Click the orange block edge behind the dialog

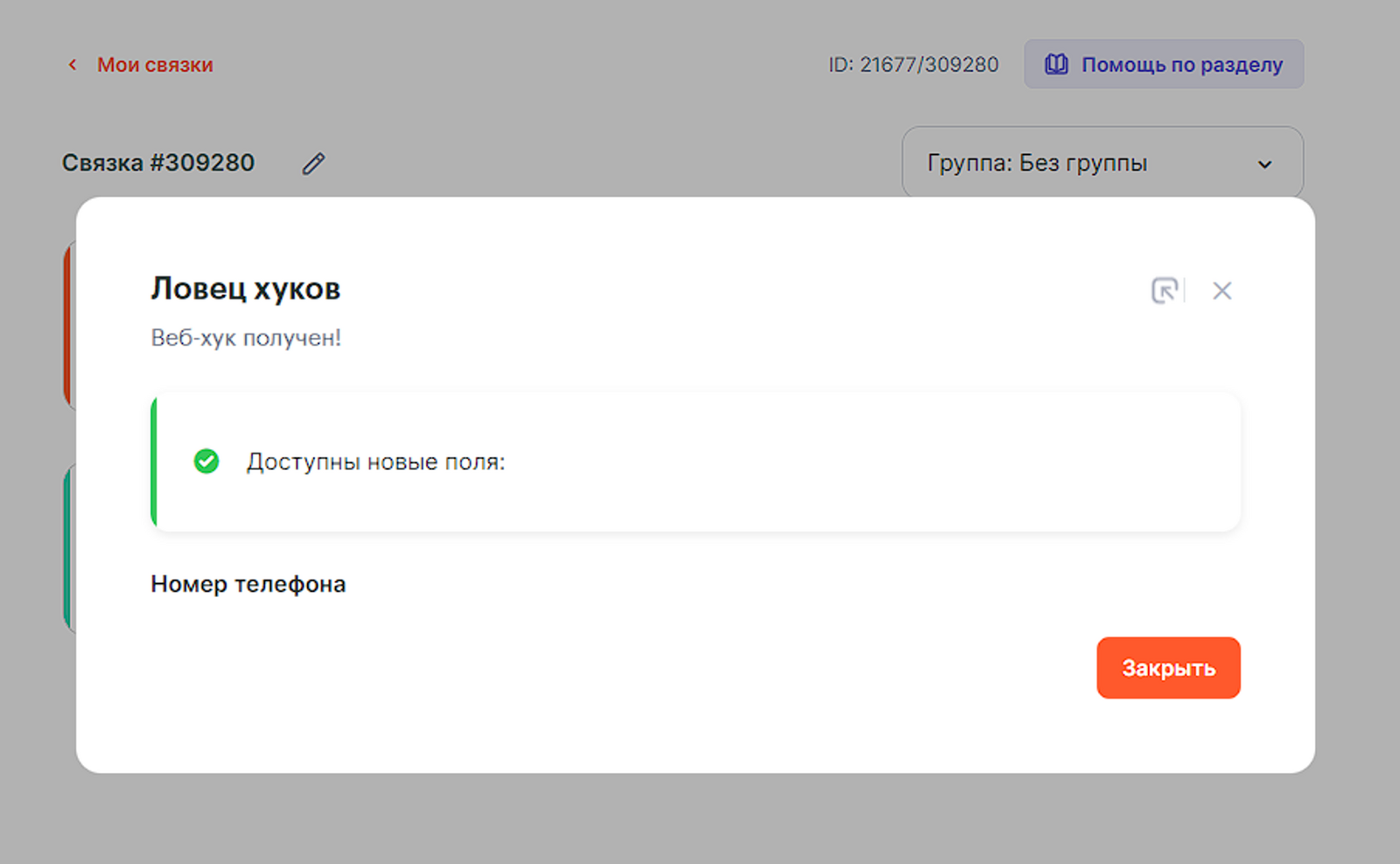tap(68, 326)
